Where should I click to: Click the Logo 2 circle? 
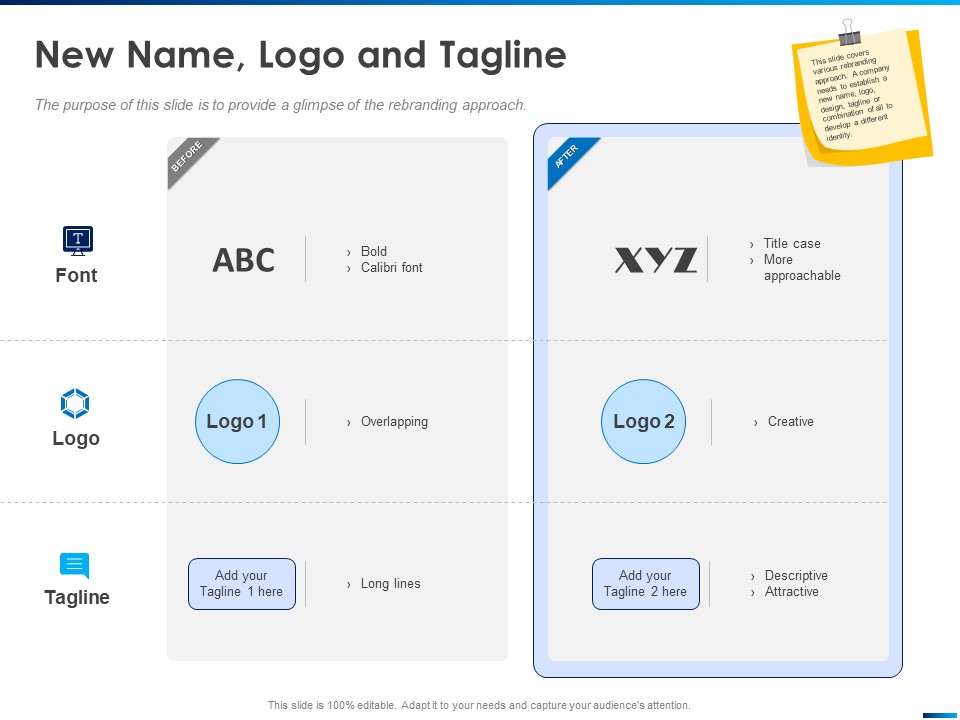(643, 421)
